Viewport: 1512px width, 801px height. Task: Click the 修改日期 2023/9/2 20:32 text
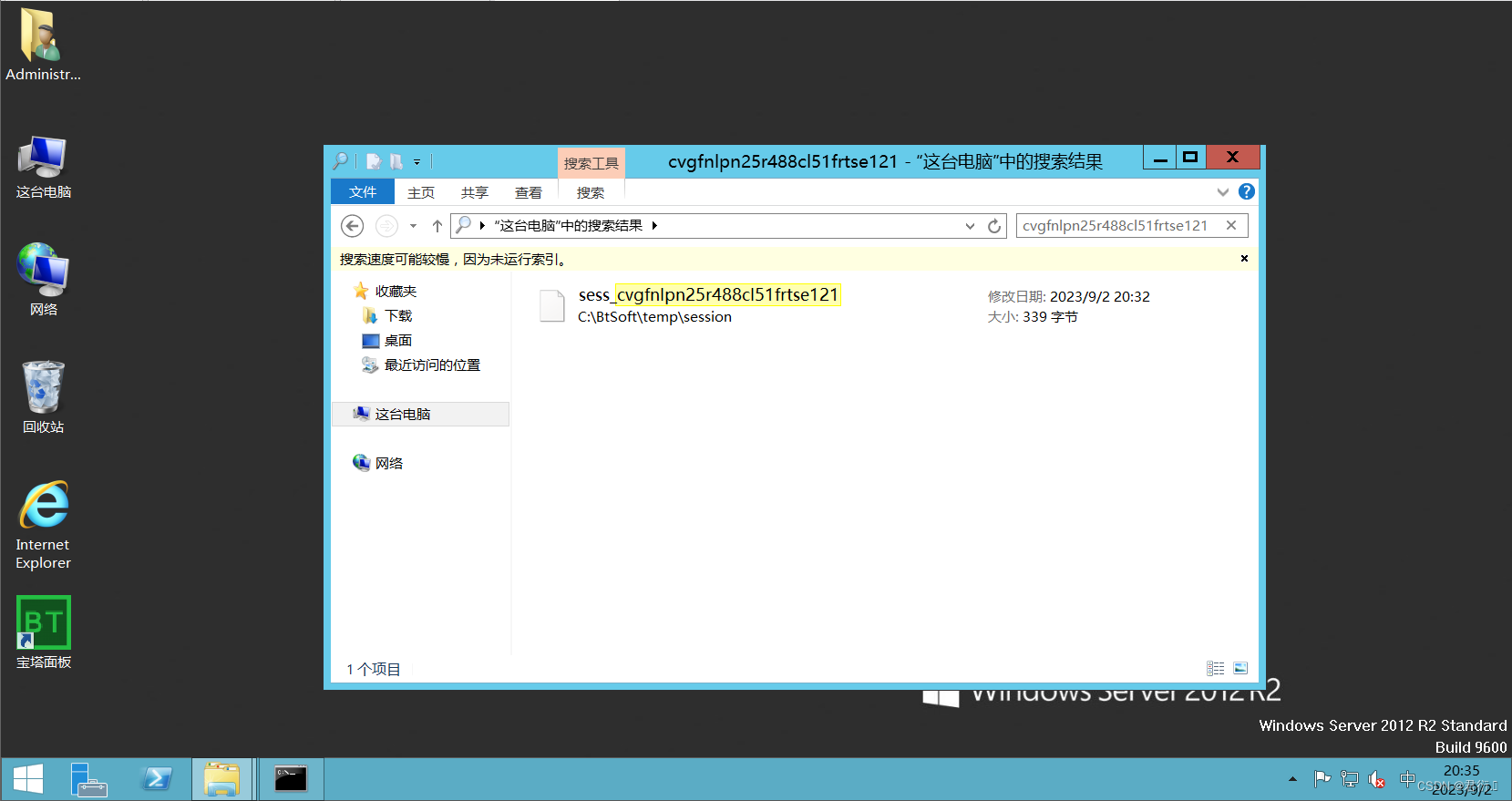click(x=1069, y=297)
